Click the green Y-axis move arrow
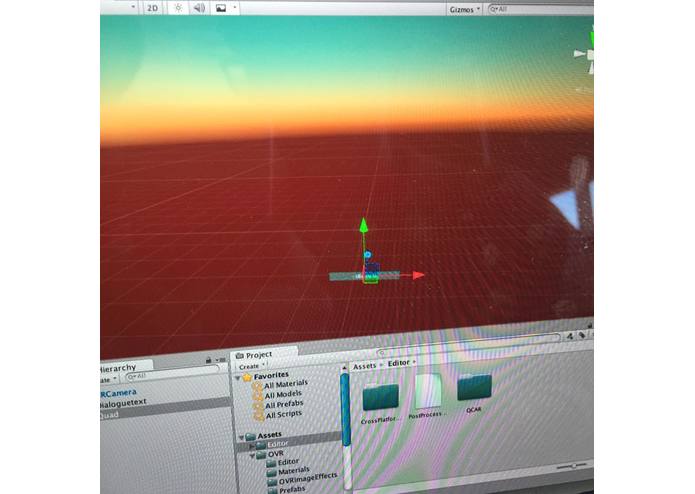 pyautogui.click(x=364, y=225)
